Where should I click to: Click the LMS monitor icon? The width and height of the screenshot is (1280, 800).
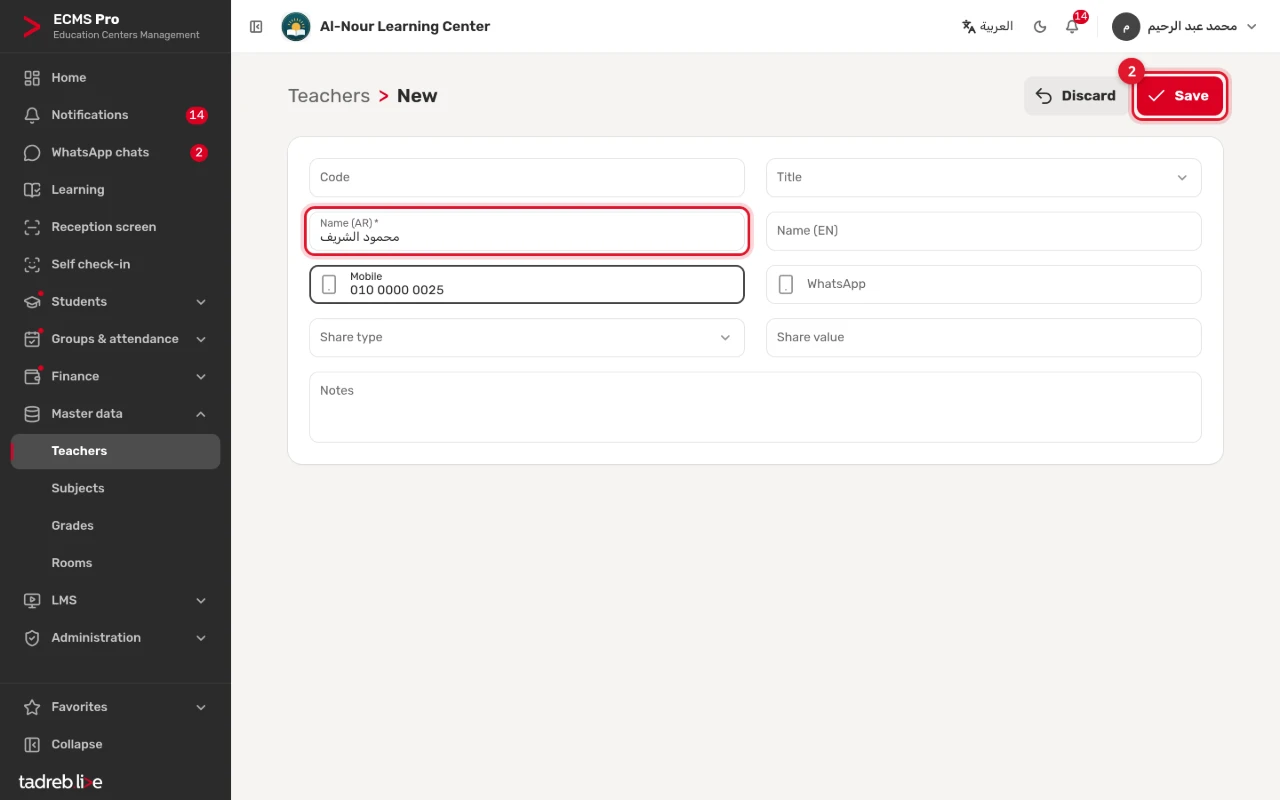click(x=32, y=601)
